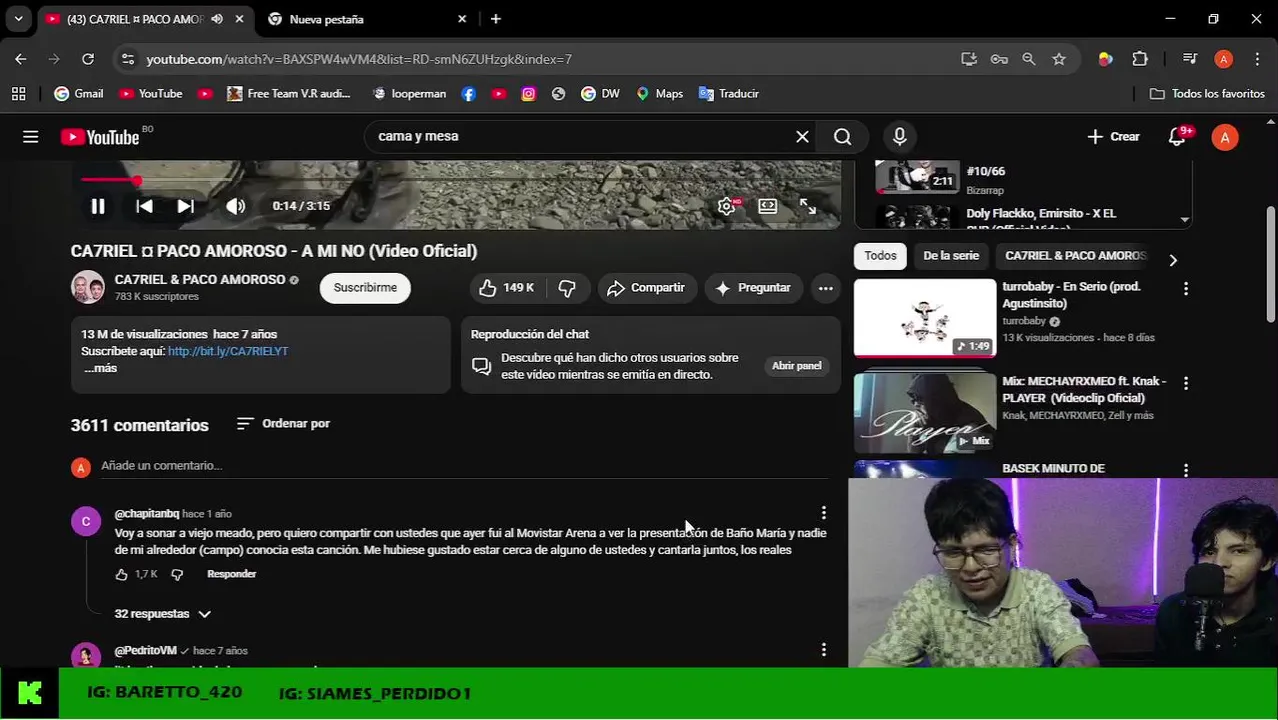Click the page vertical scrollbar
1278x720 pixels.
[x=1271, y=265]
